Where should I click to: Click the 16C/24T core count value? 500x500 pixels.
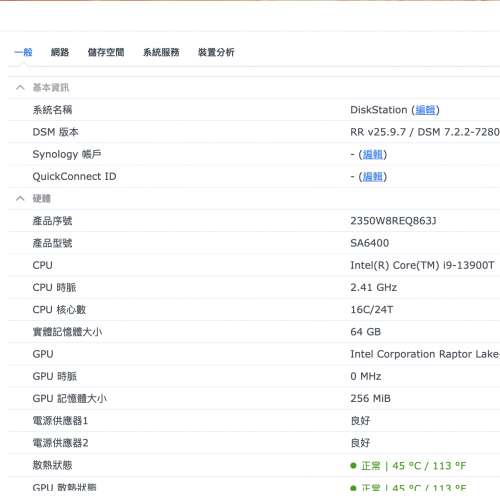point(372,310)
